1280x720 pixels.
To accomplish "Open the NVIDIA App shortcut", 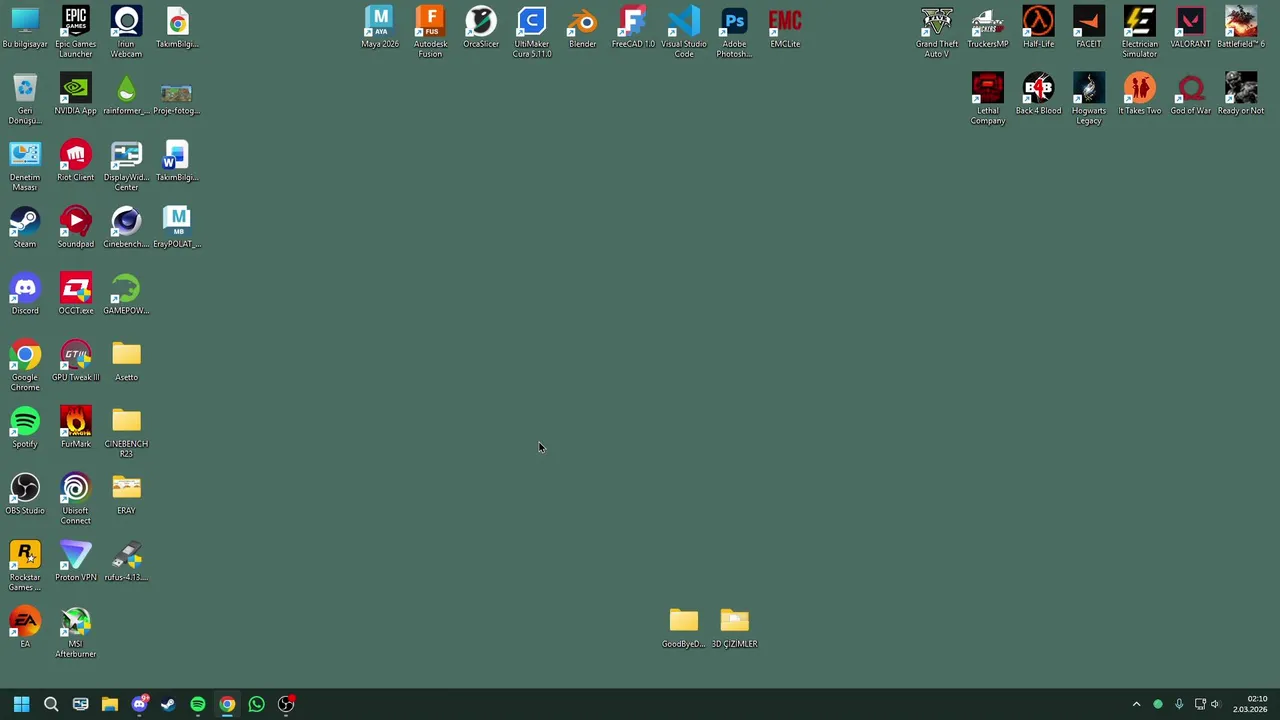I will (75, 93).
